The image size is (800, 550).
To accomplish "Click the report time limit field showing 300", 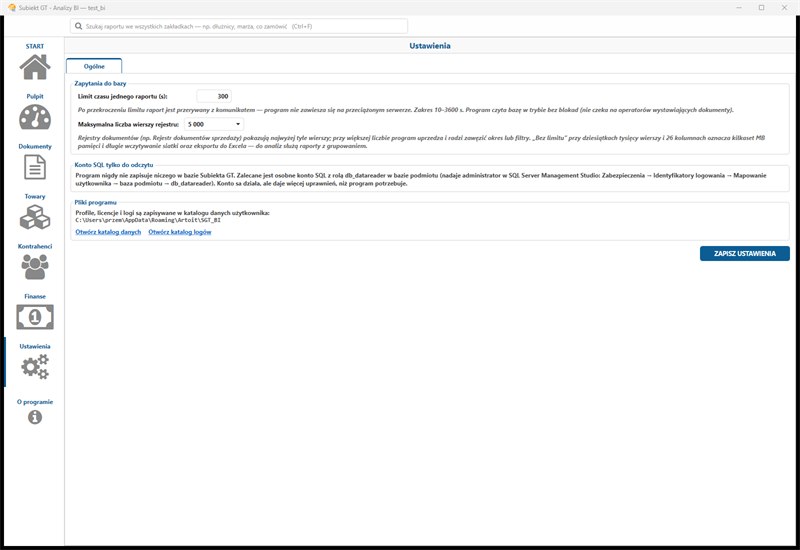I will [214, 96].
